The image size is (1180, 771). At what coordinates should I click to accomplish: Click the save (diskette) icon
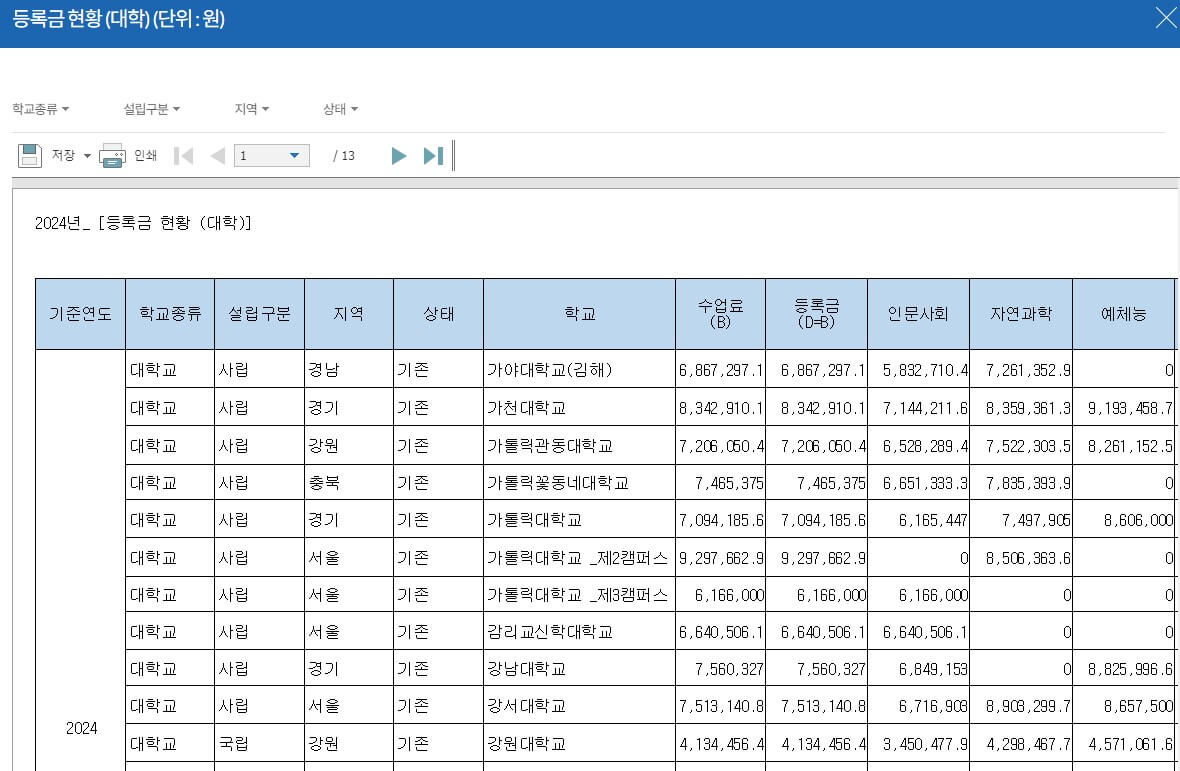(x=29, y=155)
